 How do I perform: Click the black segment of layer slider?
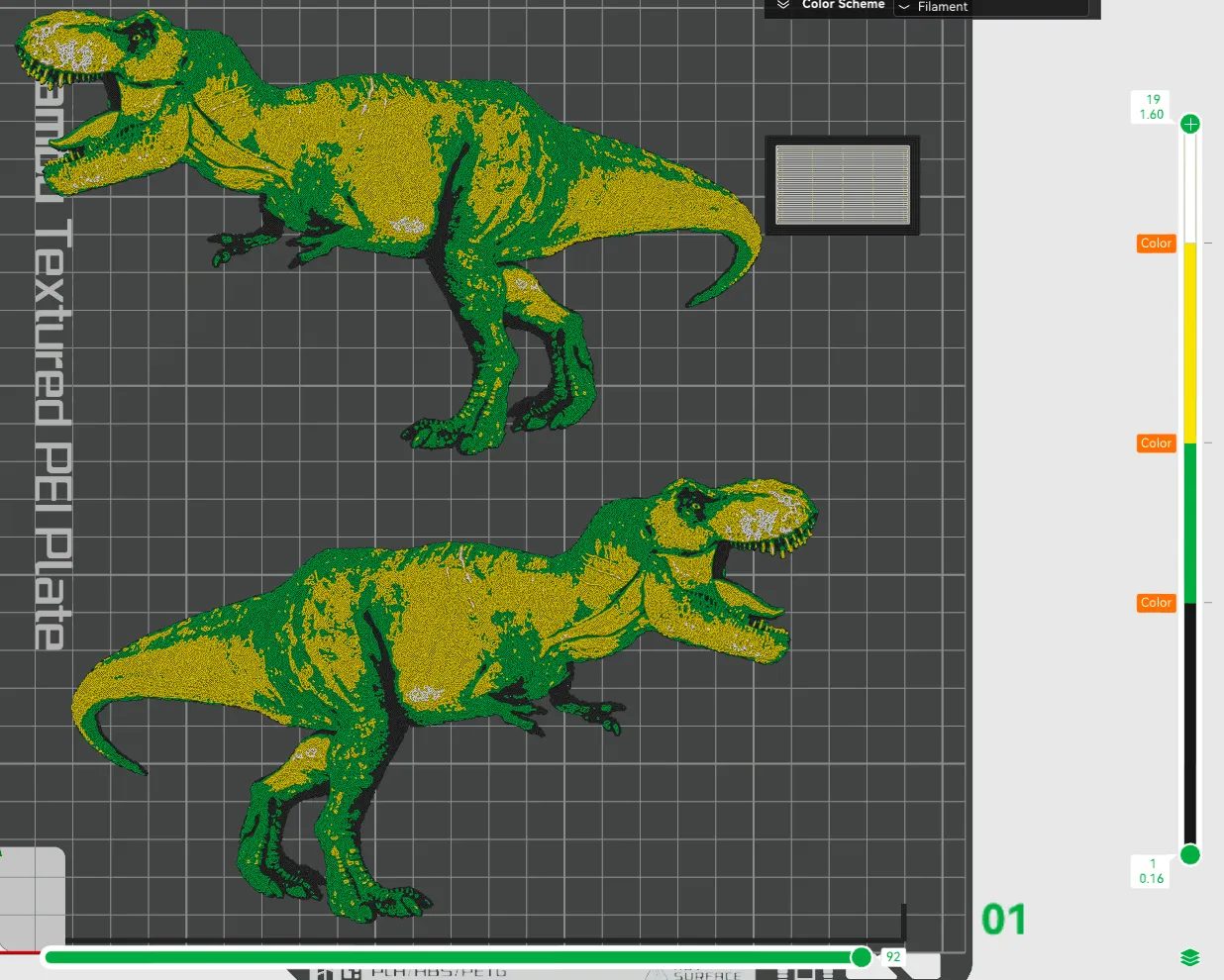(1190, 723)
